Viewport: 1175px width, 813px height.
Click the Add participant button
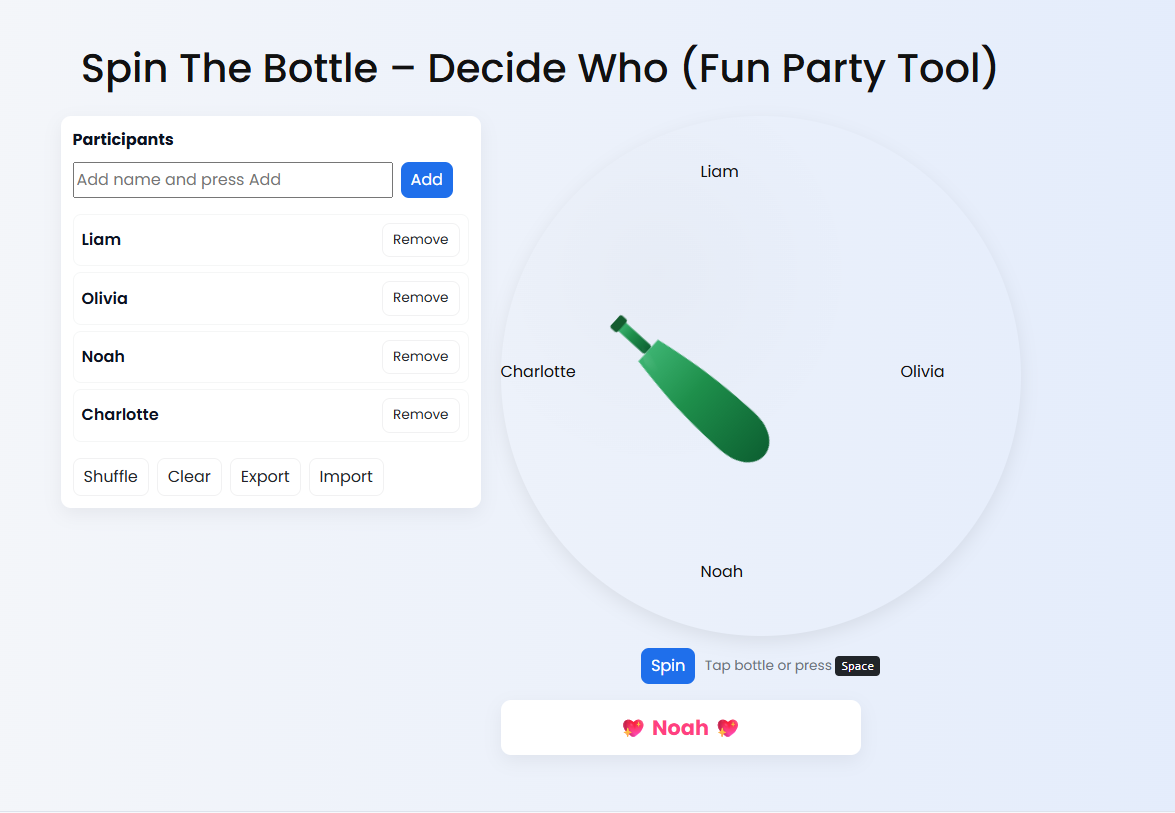click(427, 180)
